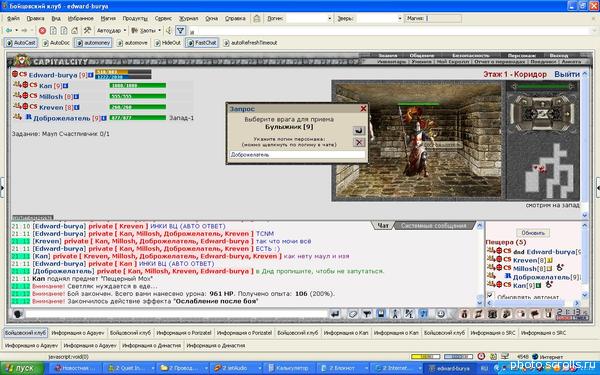Cancel with the X button below confirm in Запрос
This screenshot has width=600, height=375.
(359, 142)
